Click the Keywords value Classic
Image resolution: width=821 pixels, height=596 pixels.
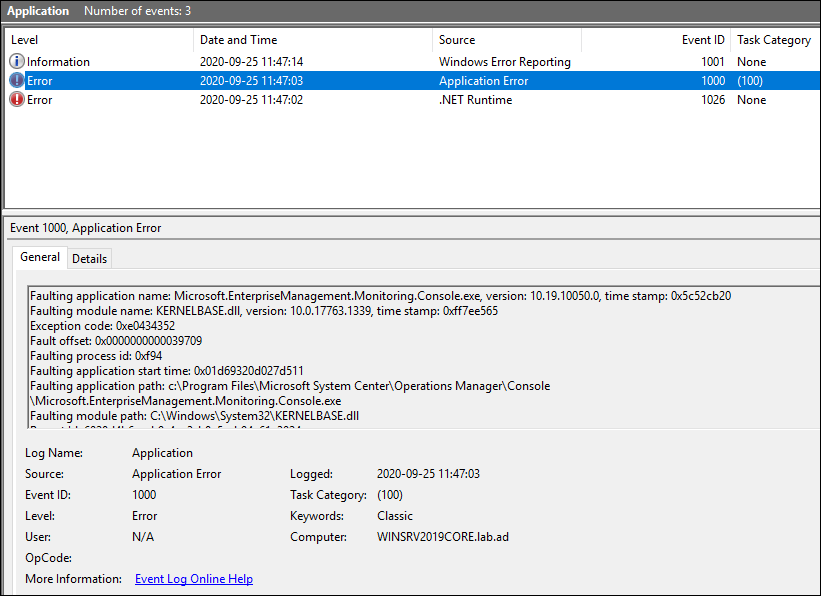click(x=395, y=516)
